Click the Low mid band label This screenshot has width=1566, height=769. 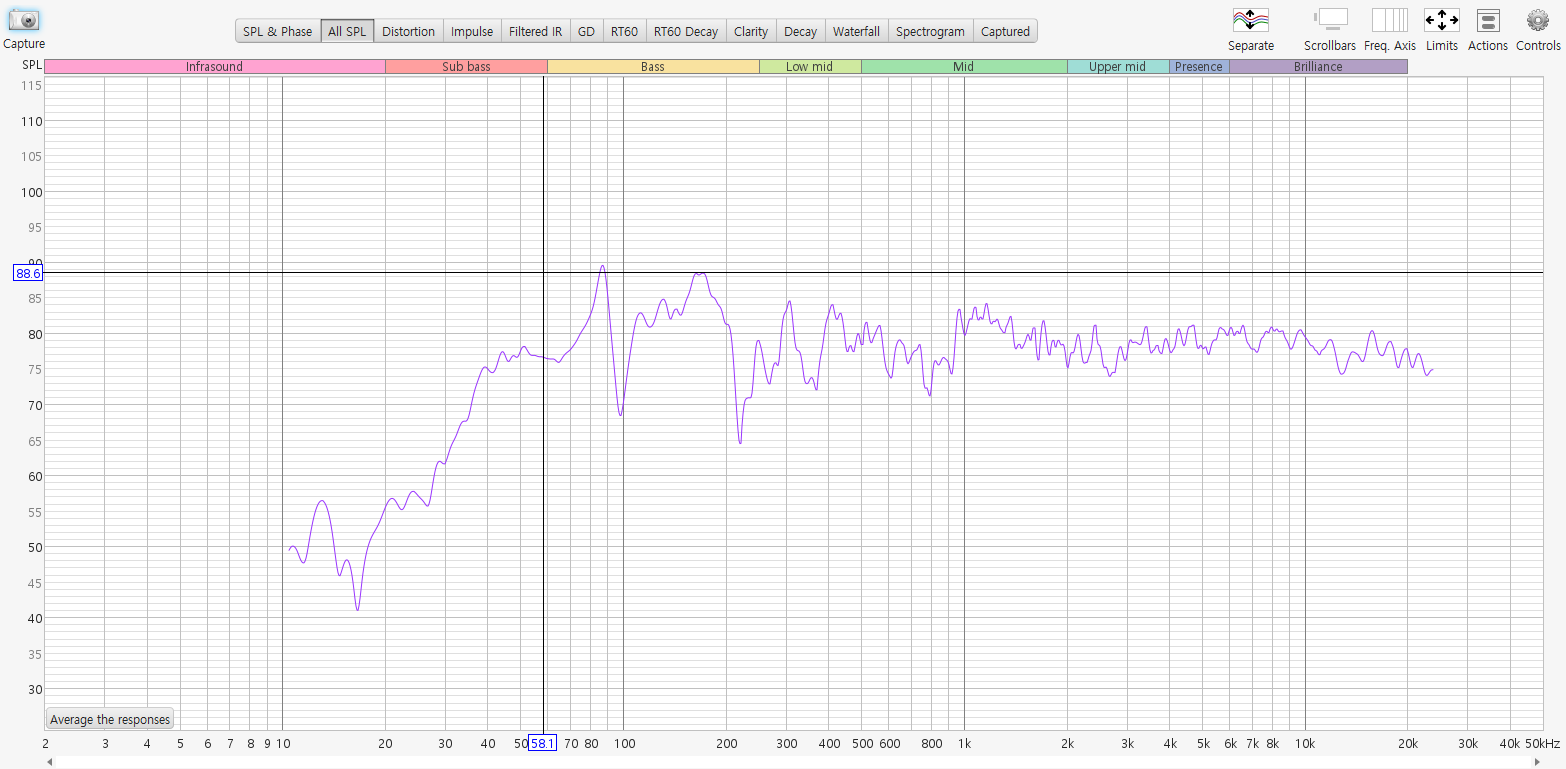click(810, 67)
